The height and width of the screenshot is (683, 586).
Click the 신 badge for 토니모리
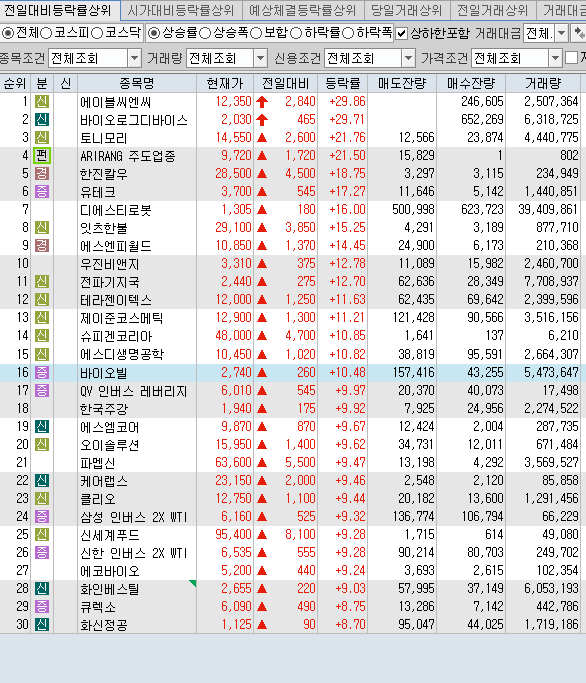coord(42,138)
